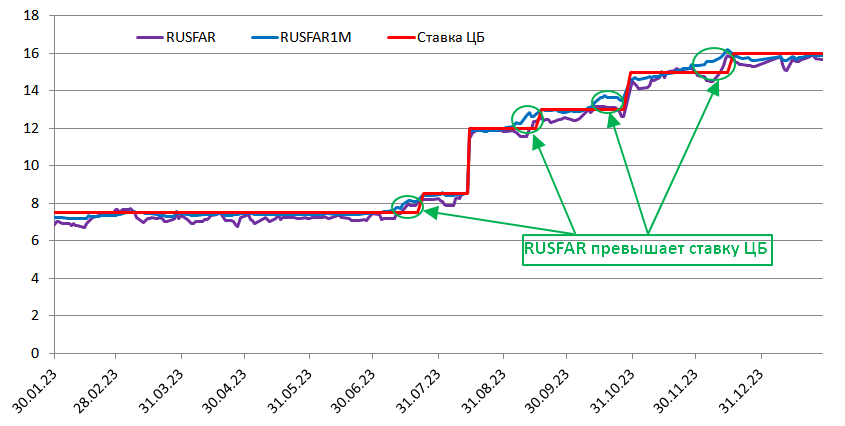Image resolution: width=845 pixels, height=426 pixels.
Task: Click the 0 value on y-axis
Action: (34, 353)
